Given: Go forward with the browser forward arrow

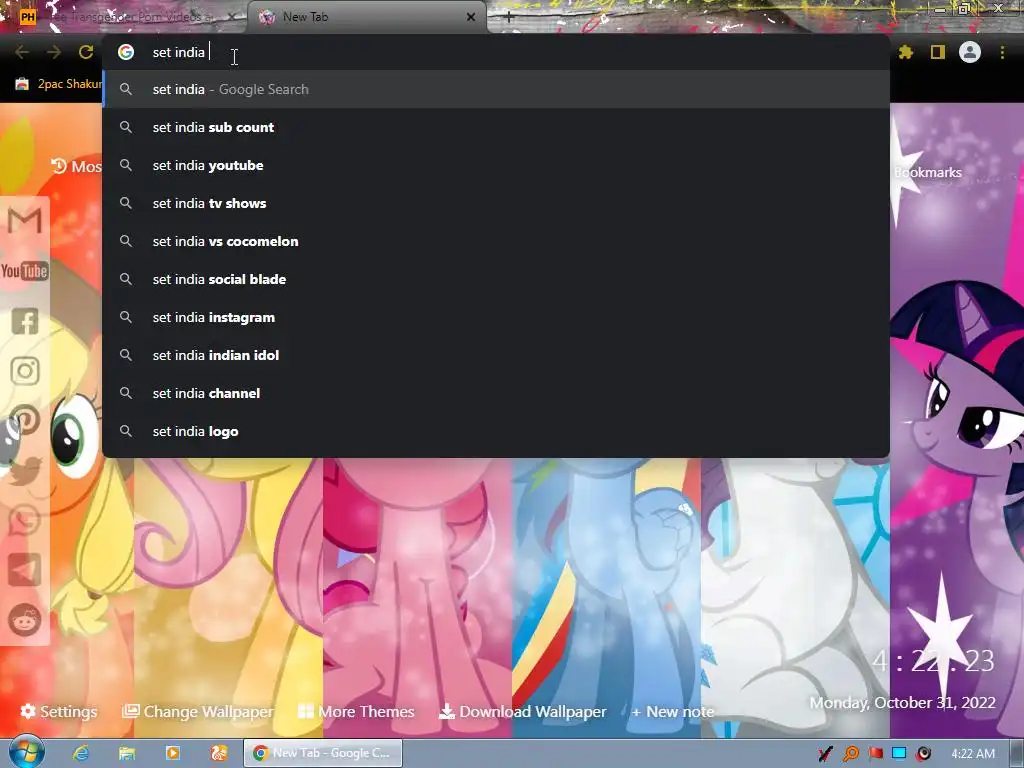Looking at the screenshot, I should [x=54, y=52].
